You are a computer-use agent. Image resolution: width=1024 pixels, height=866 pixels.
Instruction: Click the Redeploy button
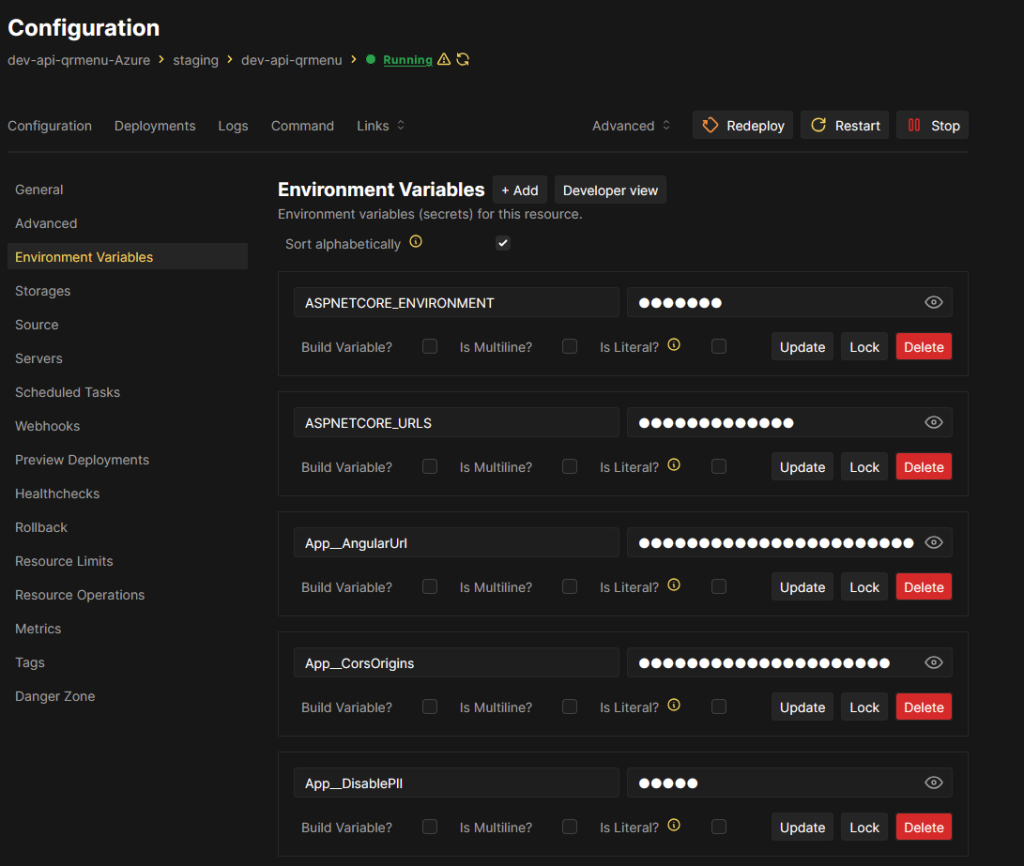click(x=743, y=125)
